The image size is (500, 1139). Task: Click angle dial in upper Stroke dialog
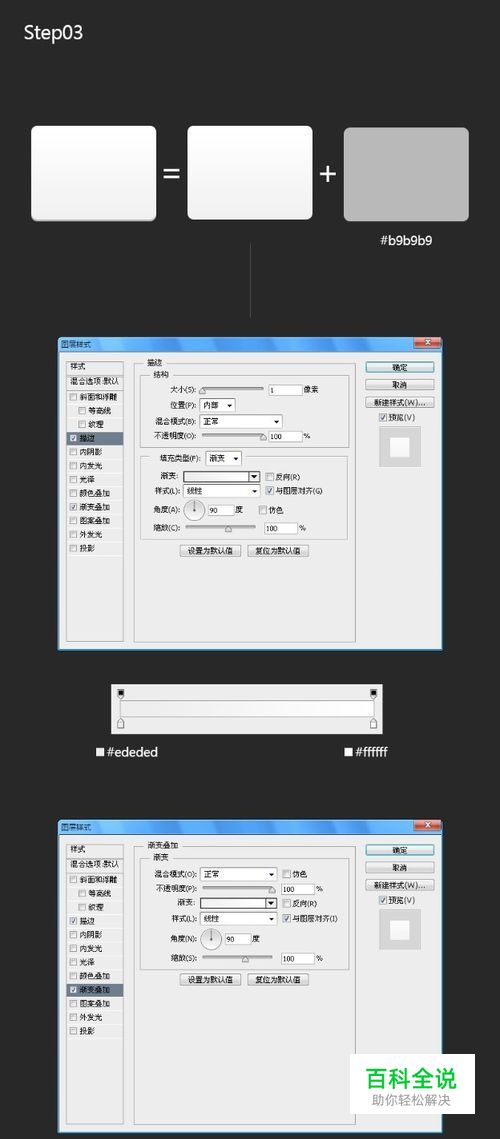tap(194, 510)
